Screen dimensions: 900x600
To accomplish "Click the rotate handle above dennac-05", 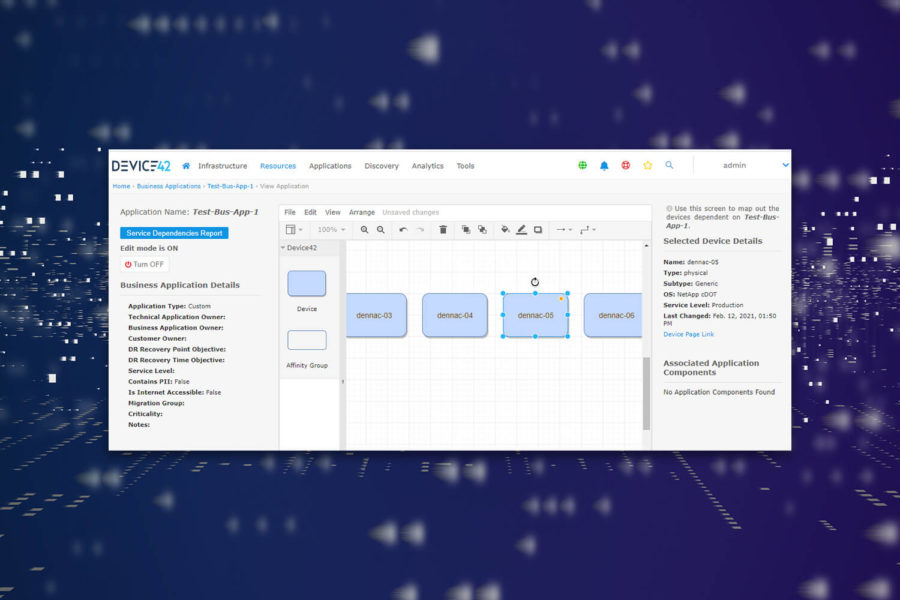I will [x=535, y=282].
